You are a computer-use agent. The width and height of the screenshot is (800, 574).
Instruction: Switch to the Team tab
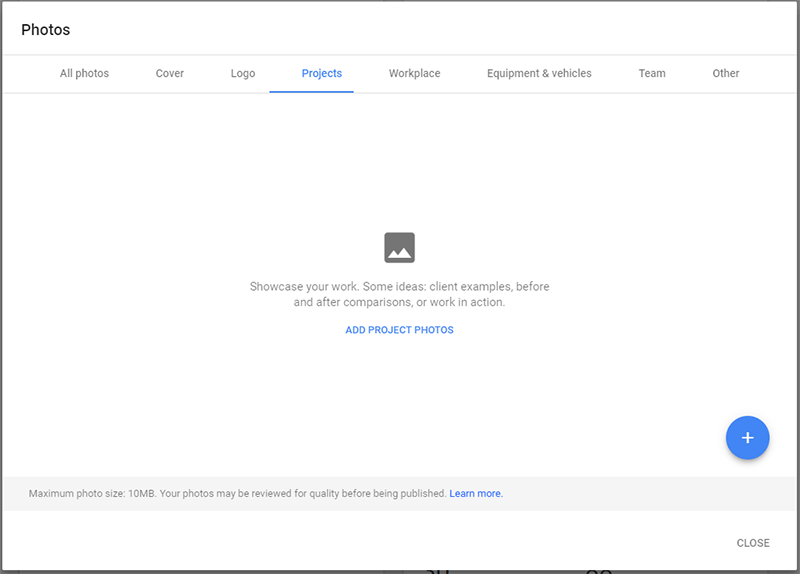click(652, 73)
